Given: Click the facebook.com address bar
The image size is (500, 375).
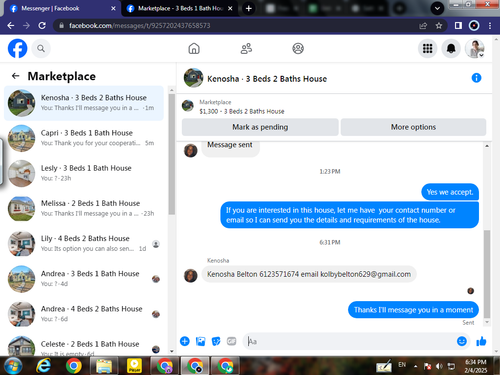Looking at the screenshot, I should [x=233, y=26].
